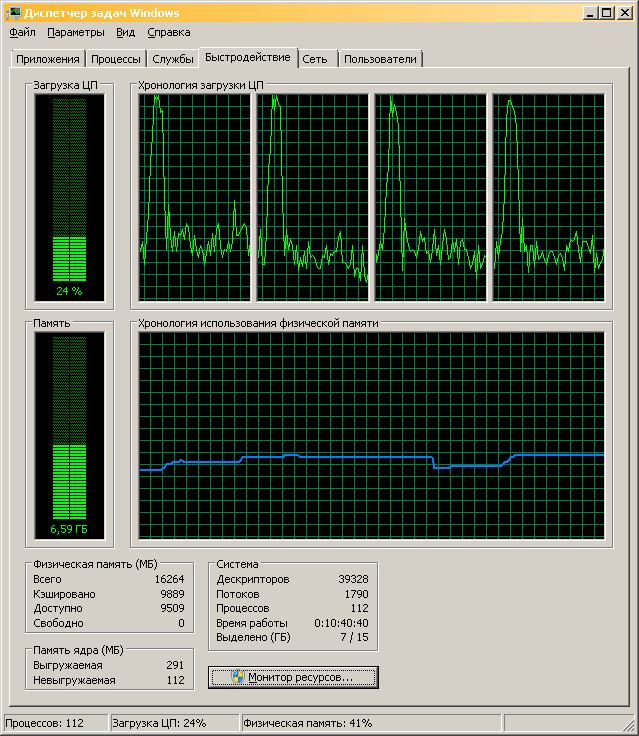Click the Потоков value 1790
The image size is (639, 736).
pos(356,594)
